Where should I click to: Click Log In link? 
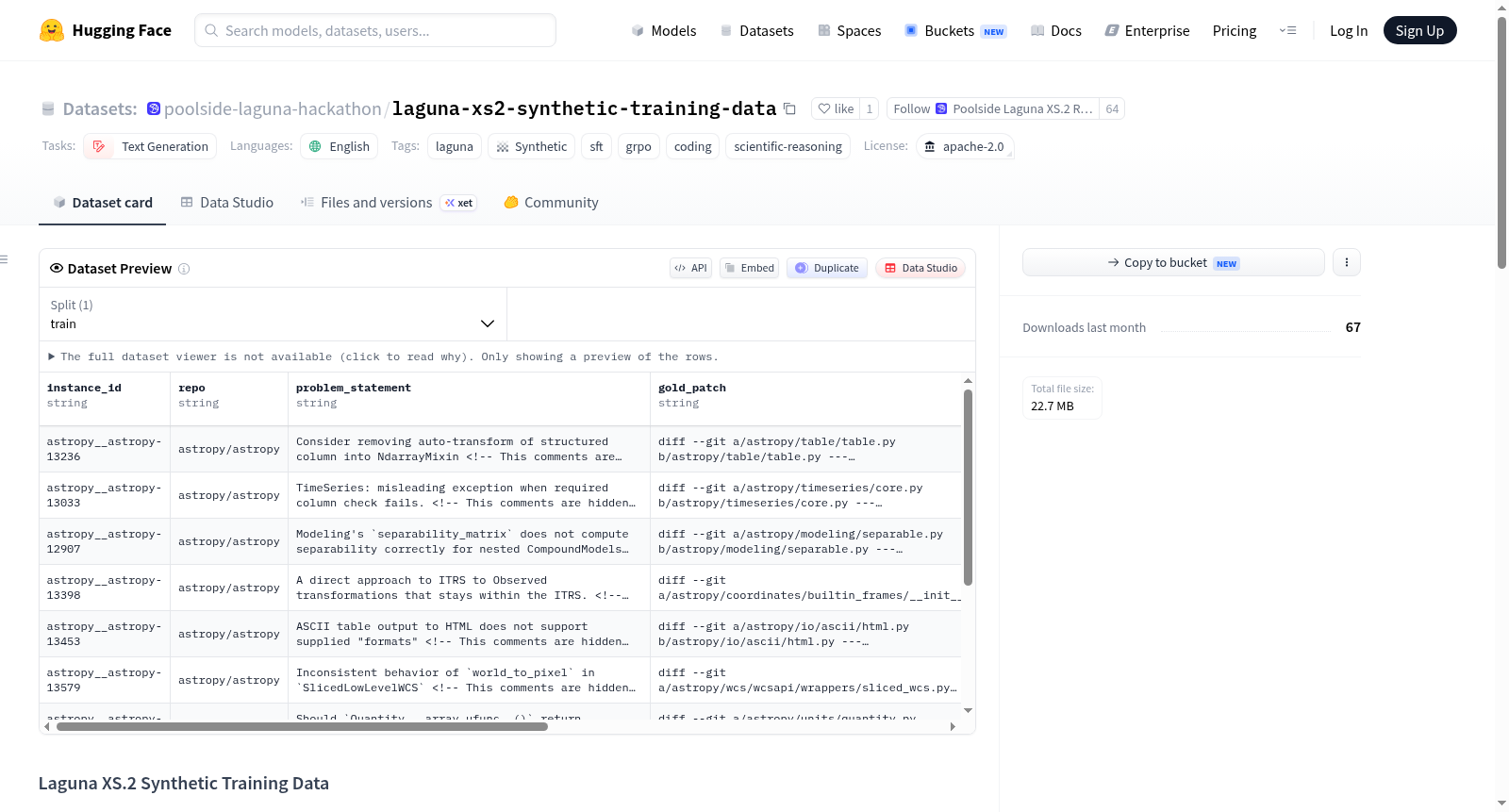tap(1349, 30)
